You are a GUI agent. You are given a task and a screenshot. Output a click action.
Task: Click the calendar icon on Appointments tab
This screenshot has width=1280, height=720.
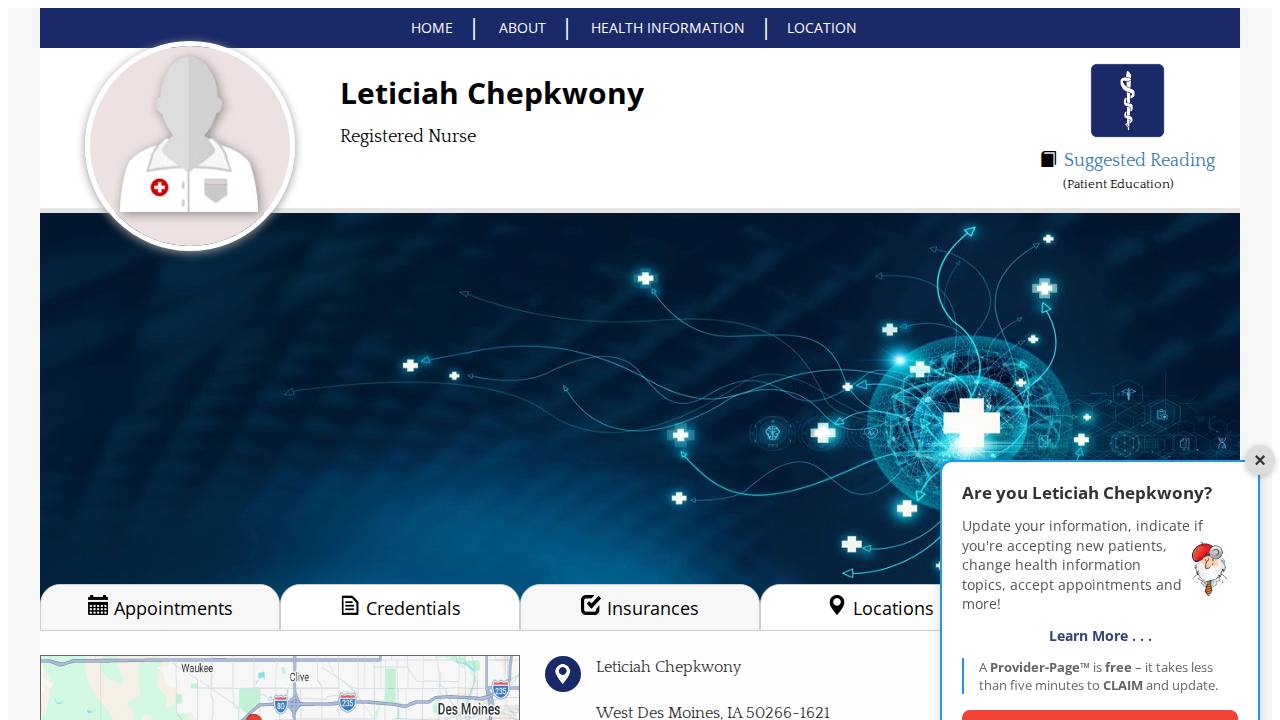point(98,606)
